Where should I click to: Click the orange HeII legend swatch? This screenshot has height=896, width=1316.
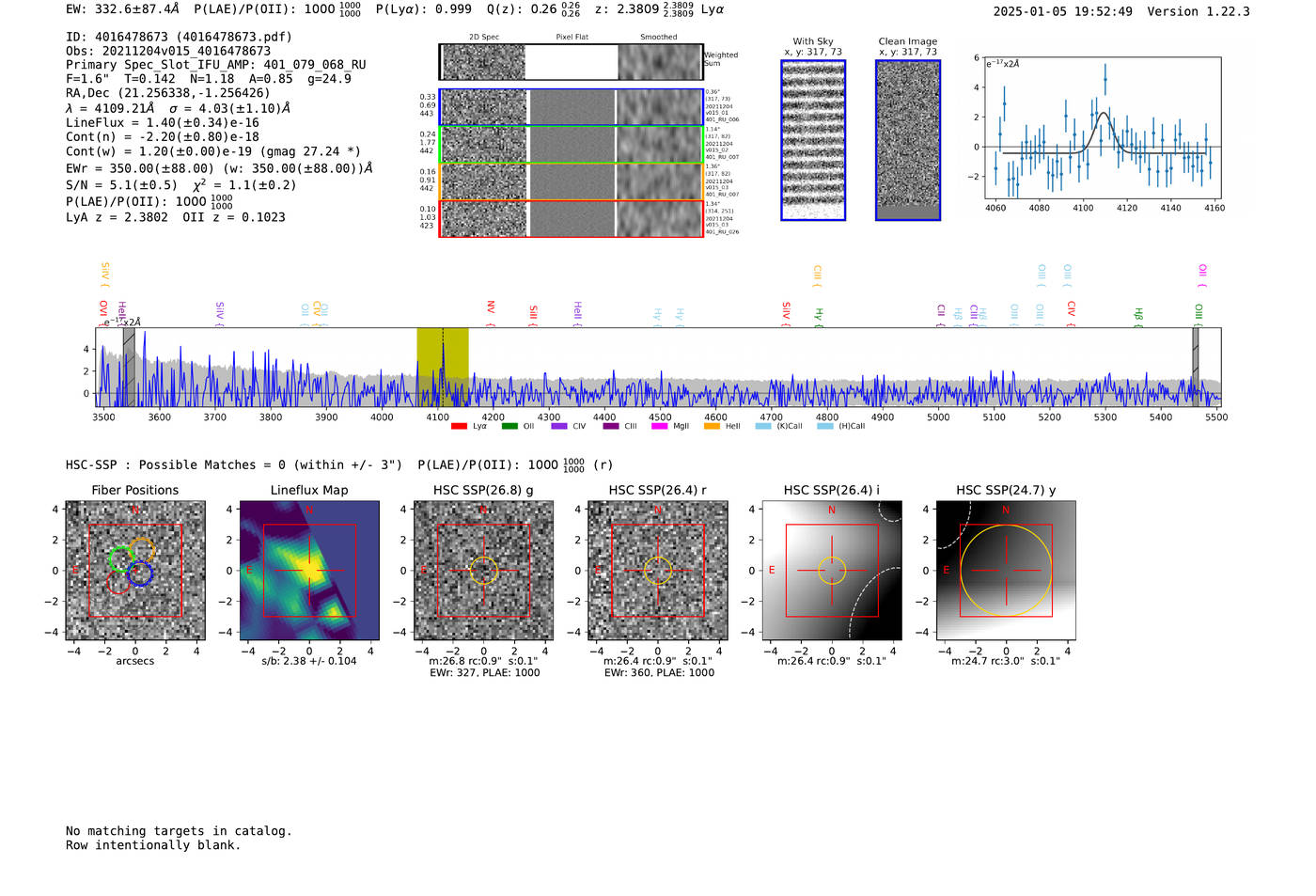(712, 426)
